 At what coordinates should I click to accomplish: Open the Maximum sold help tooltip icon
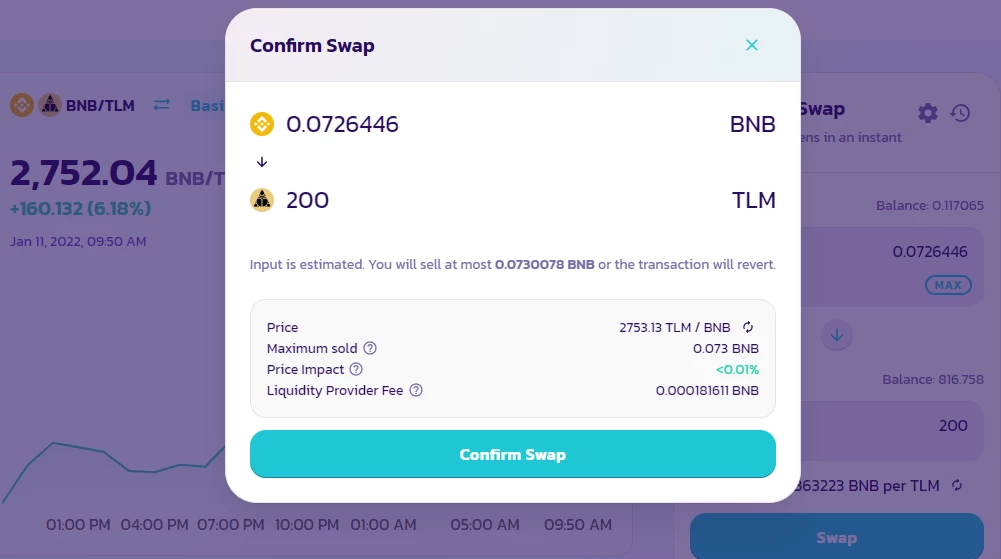coord(370,348)
